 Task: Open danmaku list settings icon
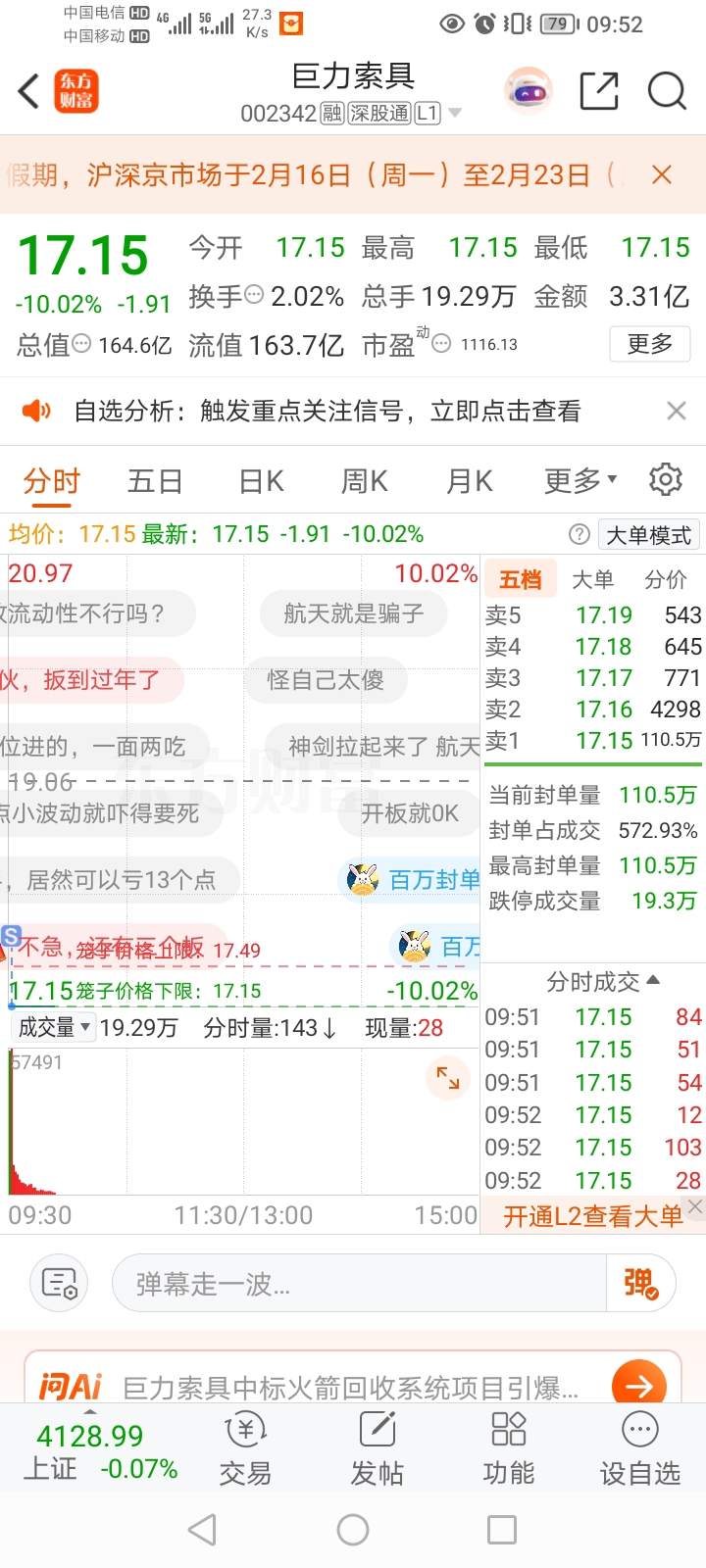tap(60, 1283)
